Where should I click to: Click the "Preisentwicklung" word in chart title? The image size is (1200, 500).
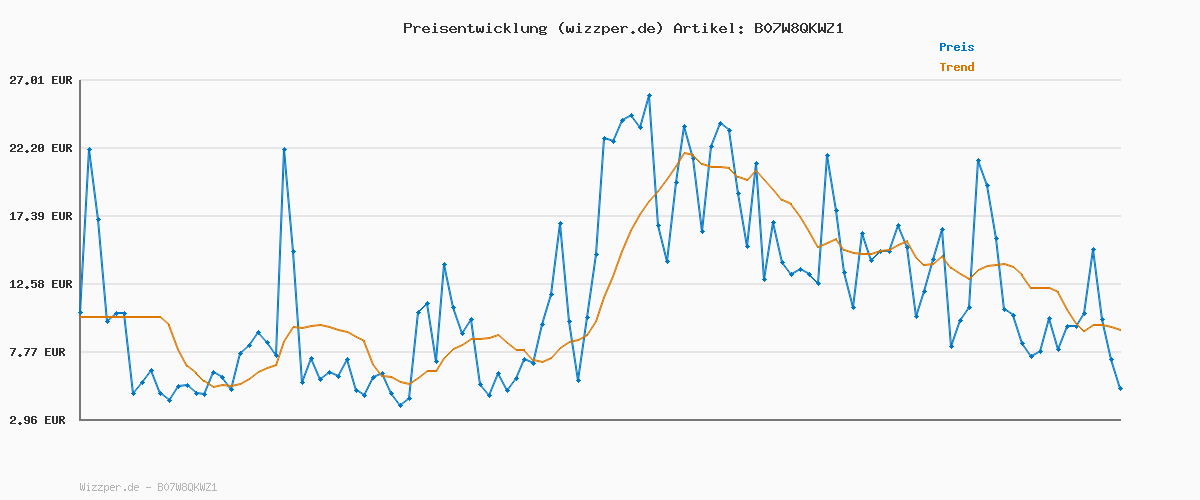tap(474, 28)
